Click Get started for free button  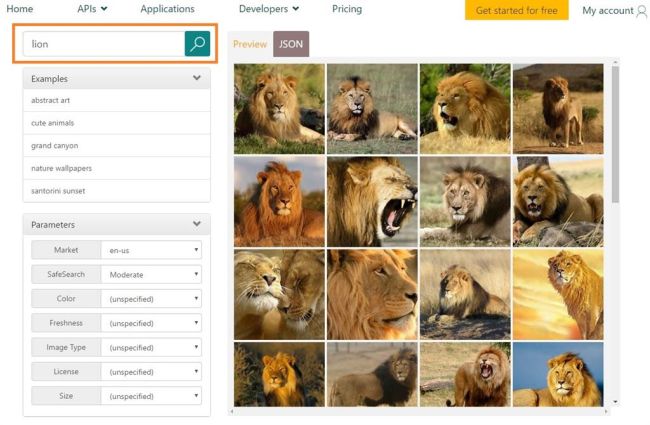coord(517,10)
